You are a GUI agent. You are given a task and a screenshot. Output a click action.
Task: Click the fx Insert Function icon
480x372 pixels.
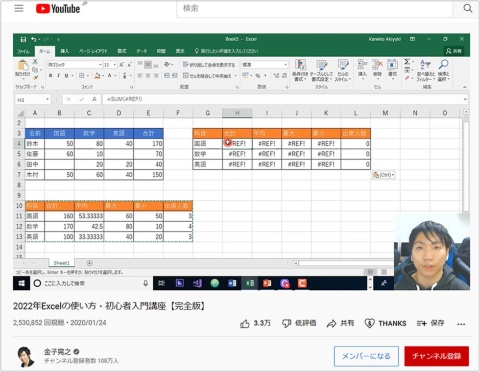click(94, 99)
